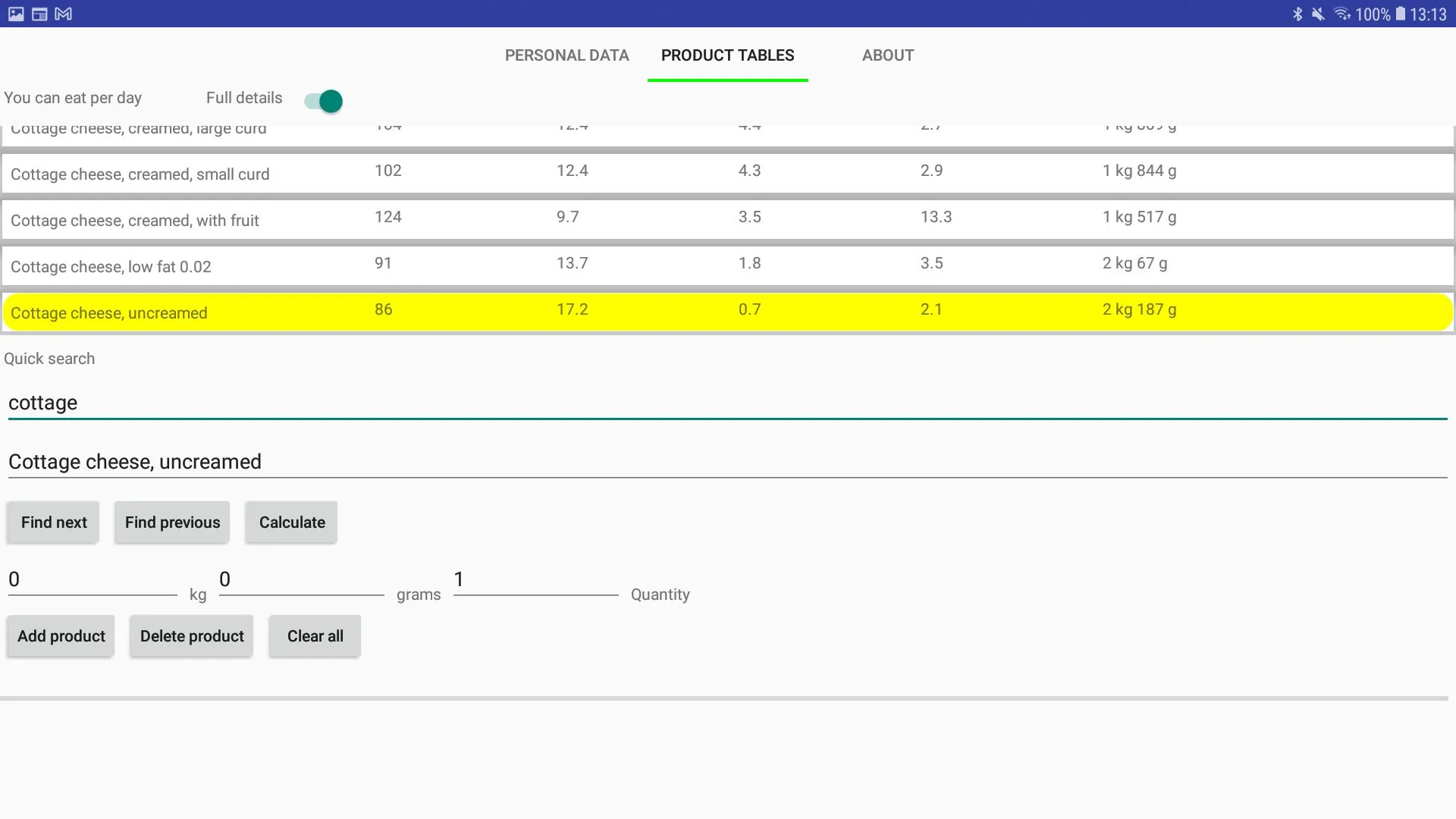Focus the Quantity input field
This screenshot has width=1456, height=819.
pos(536,580)
